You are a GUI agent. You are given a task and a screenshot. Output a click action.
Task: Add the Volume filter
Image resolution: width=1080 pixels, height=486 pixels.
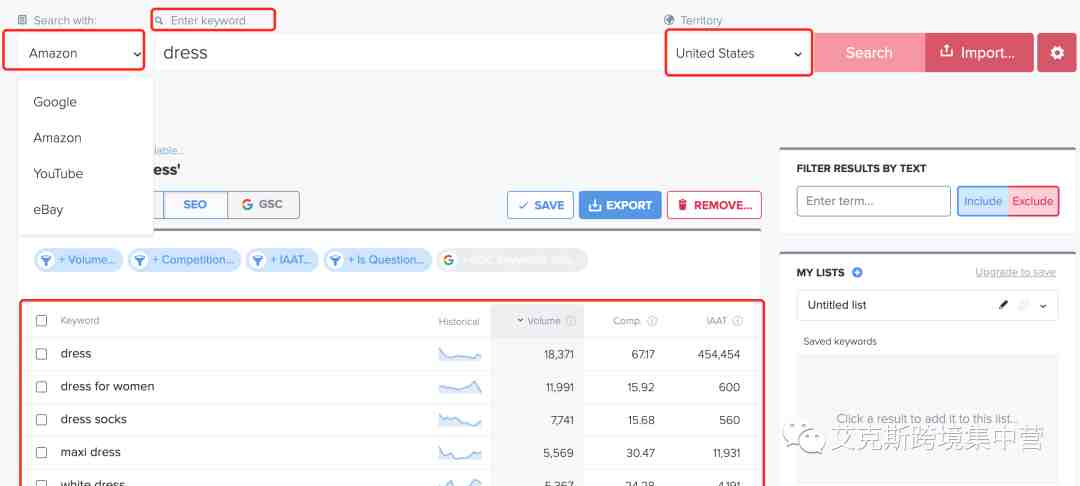79,260
